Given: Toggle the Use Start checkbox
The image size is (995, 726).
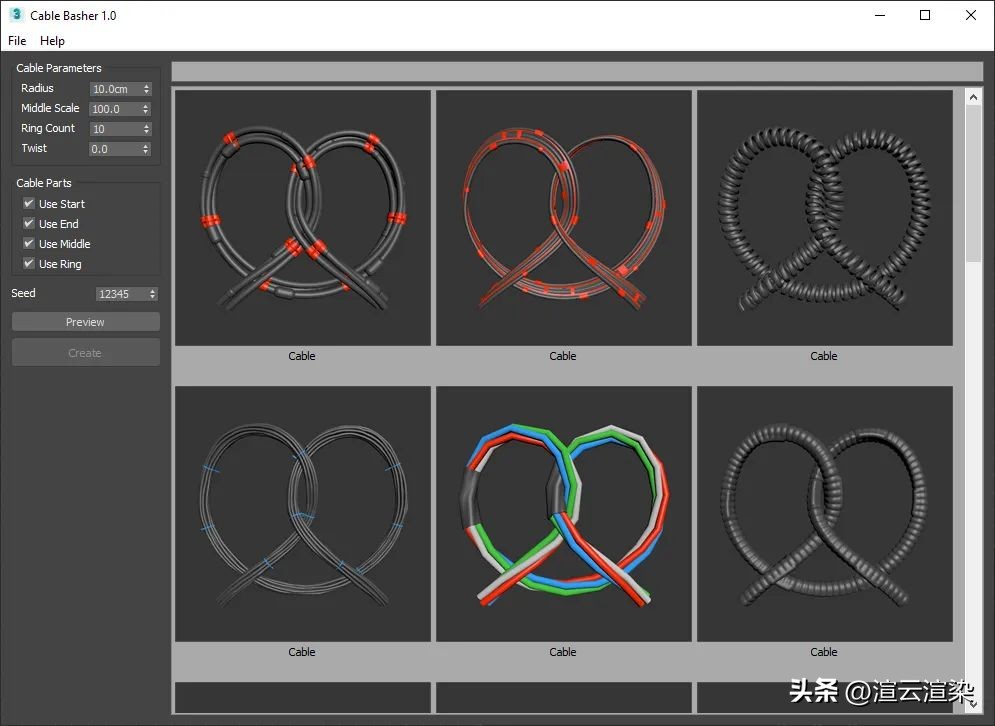Looking at the screenshot, I should (29, 204).
